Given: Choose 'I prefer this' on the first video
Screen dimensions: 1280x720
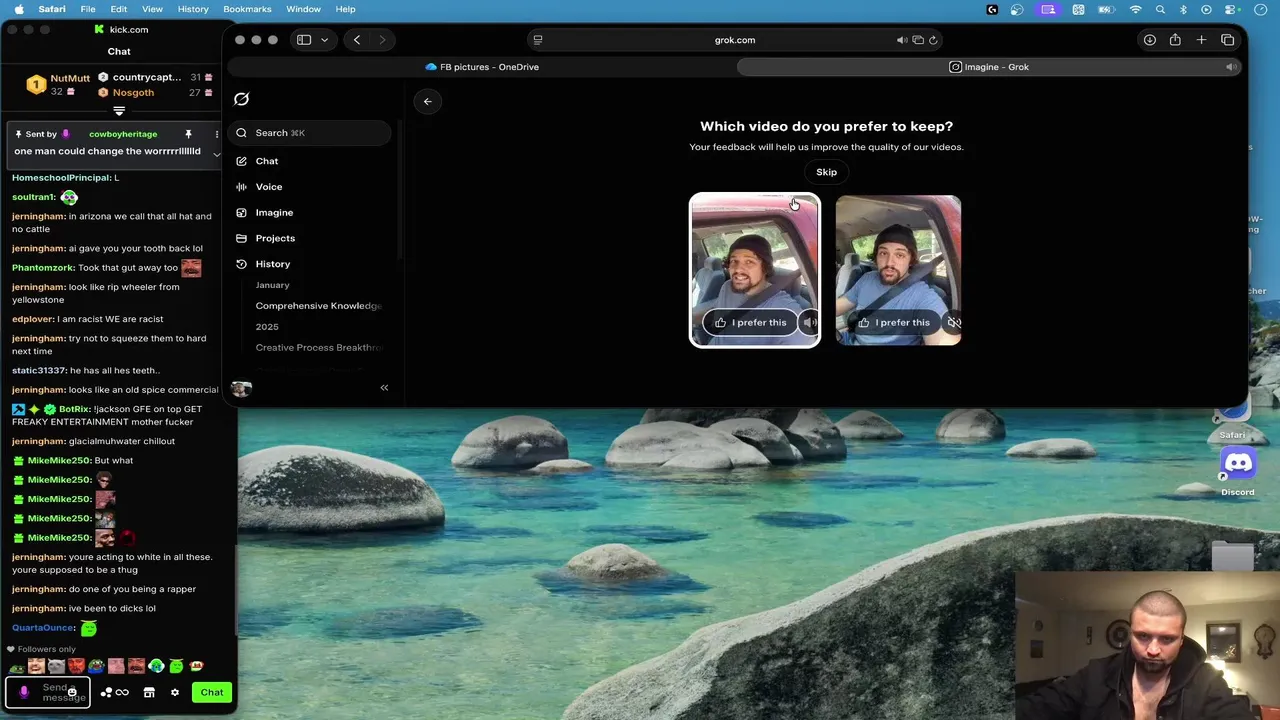Looking at the screenshot, I should [750, 322].
